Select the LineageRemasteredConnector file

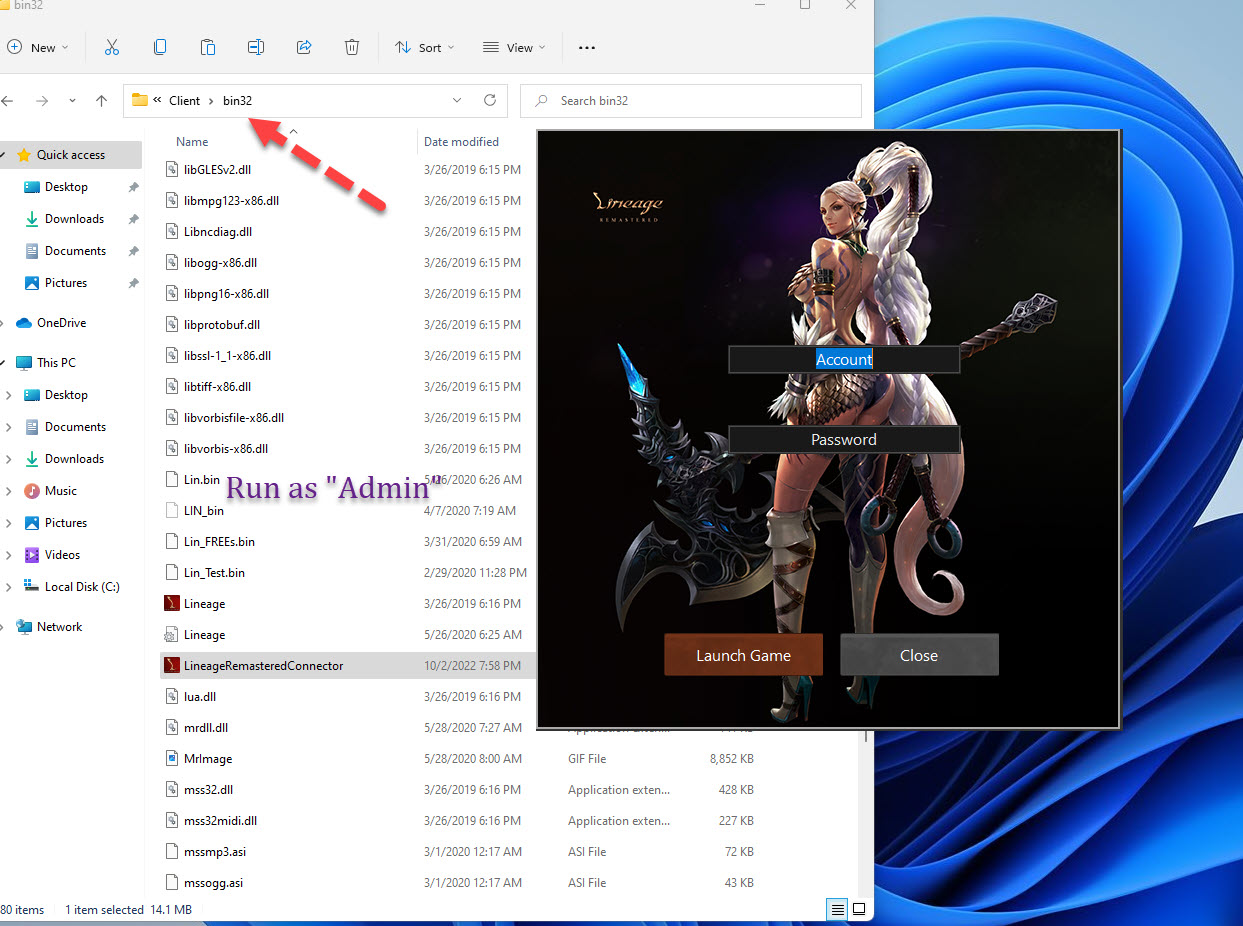tap(263, 666)
